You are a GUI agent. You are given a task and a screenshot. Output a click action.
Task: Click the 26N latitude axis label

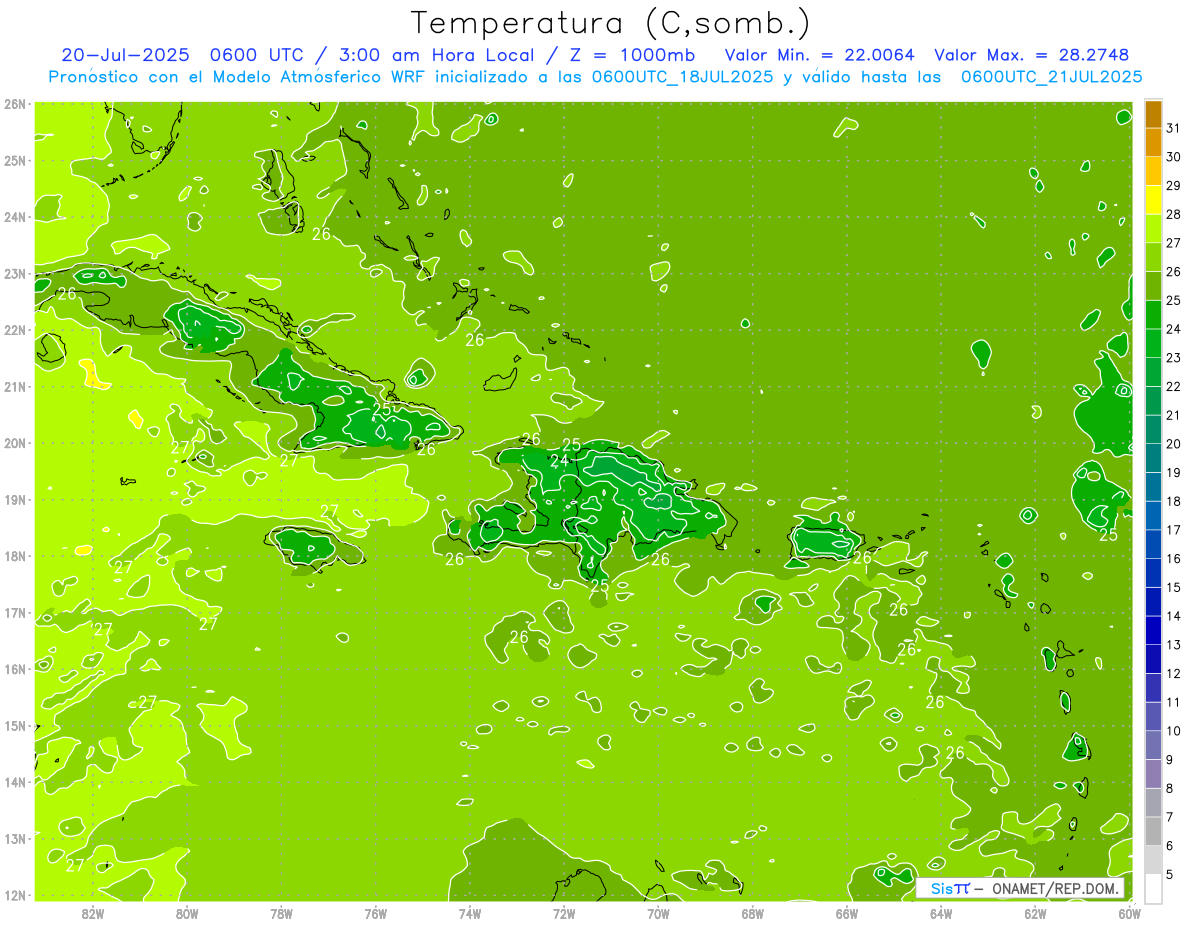(x=14, y=104)
